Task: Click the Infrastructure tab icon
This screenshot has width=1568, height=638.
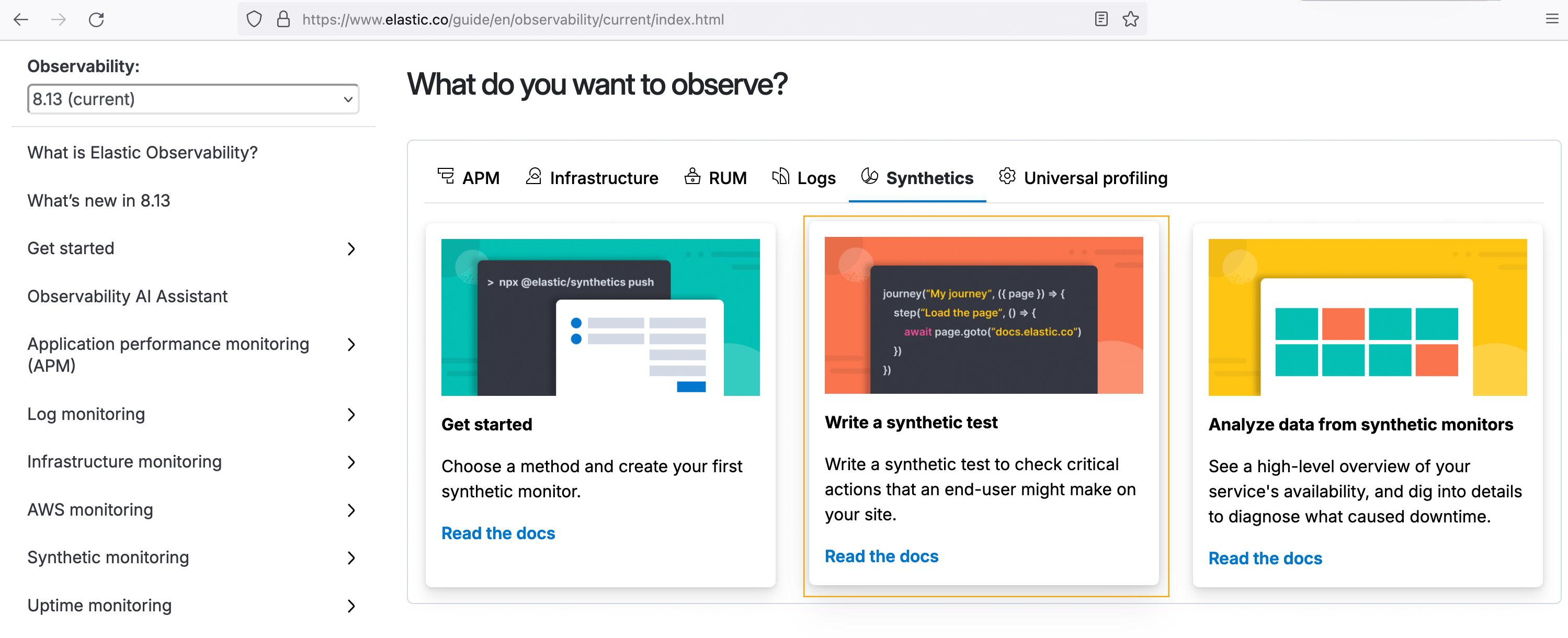Action: pyautogui.click(x=533, y=177)
